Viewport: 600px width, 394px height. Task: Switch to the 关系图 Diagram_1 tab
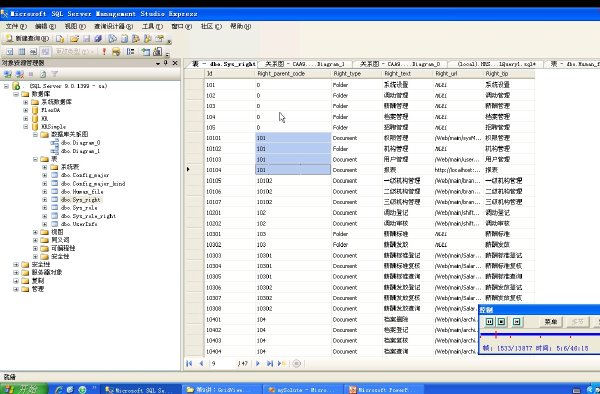[305, 64]
